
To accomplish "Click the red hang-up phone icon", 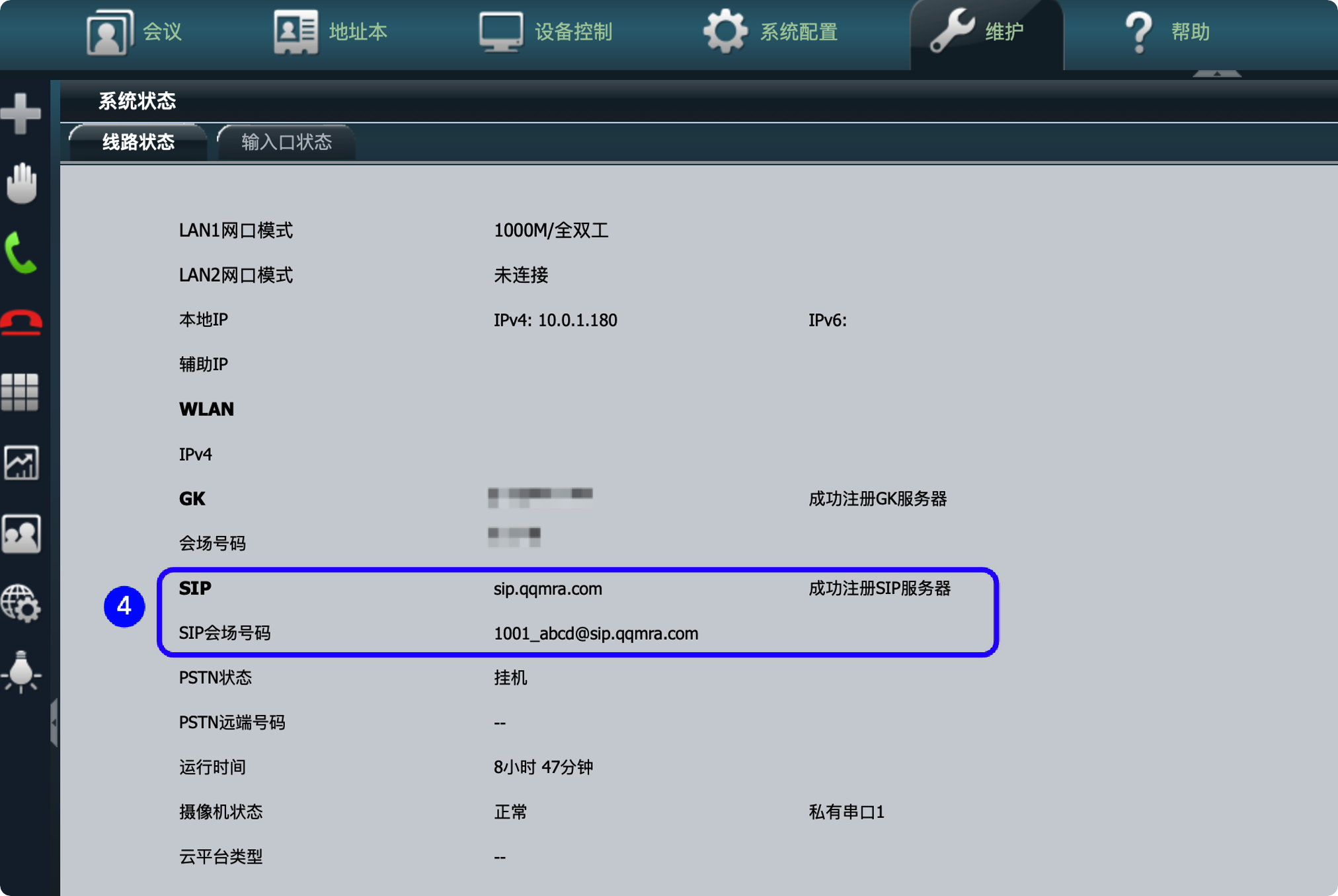I will 21,322.
